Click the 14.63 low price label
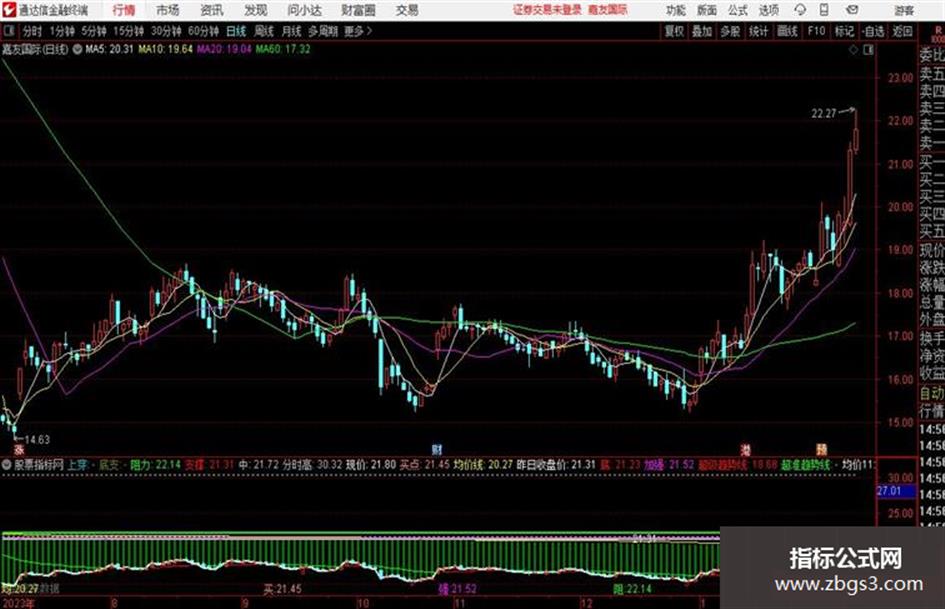Image resolution: width=945 pixels, height=609 pixels. click(37, 440)
